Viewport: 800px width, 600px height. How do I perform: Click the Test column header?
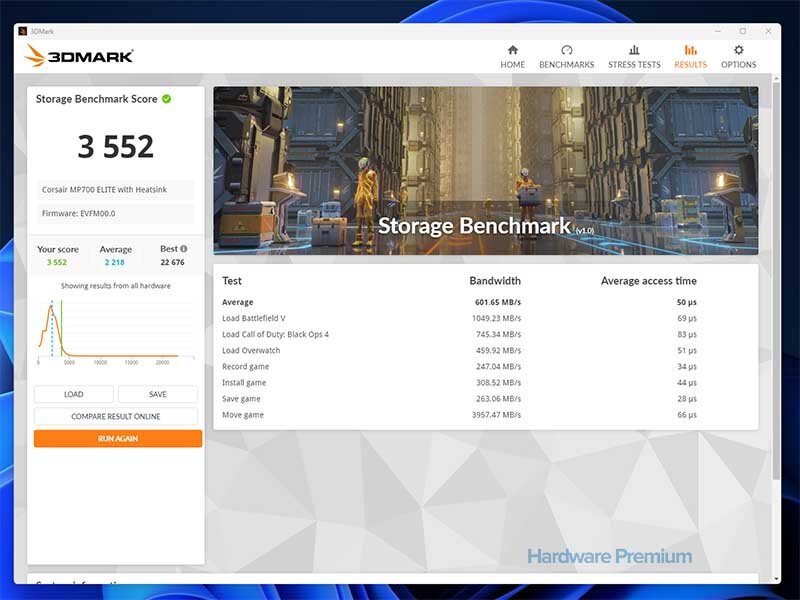tap(232, 281)
